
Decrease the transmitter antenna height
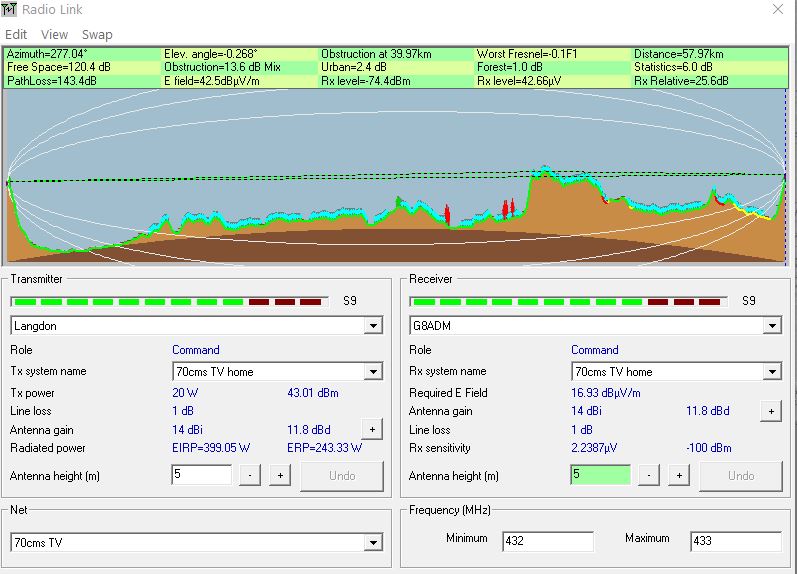point(250,475)
